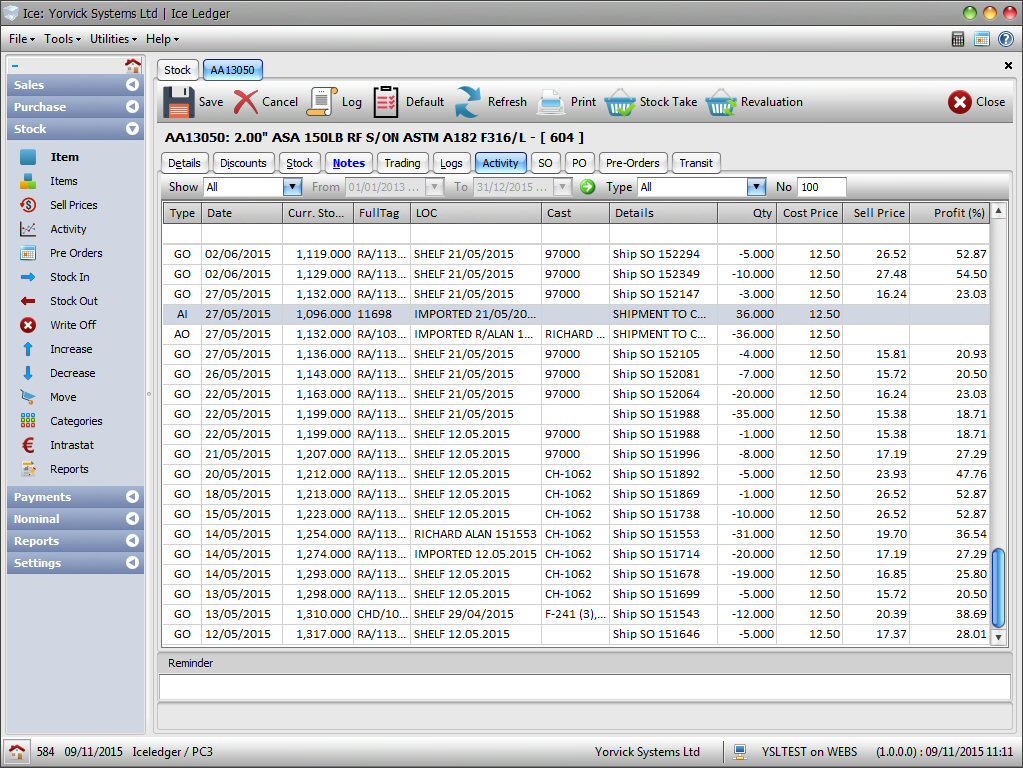Sort by the Date column header
Screen dimensions: 1023x768
(x=242, y=213)
